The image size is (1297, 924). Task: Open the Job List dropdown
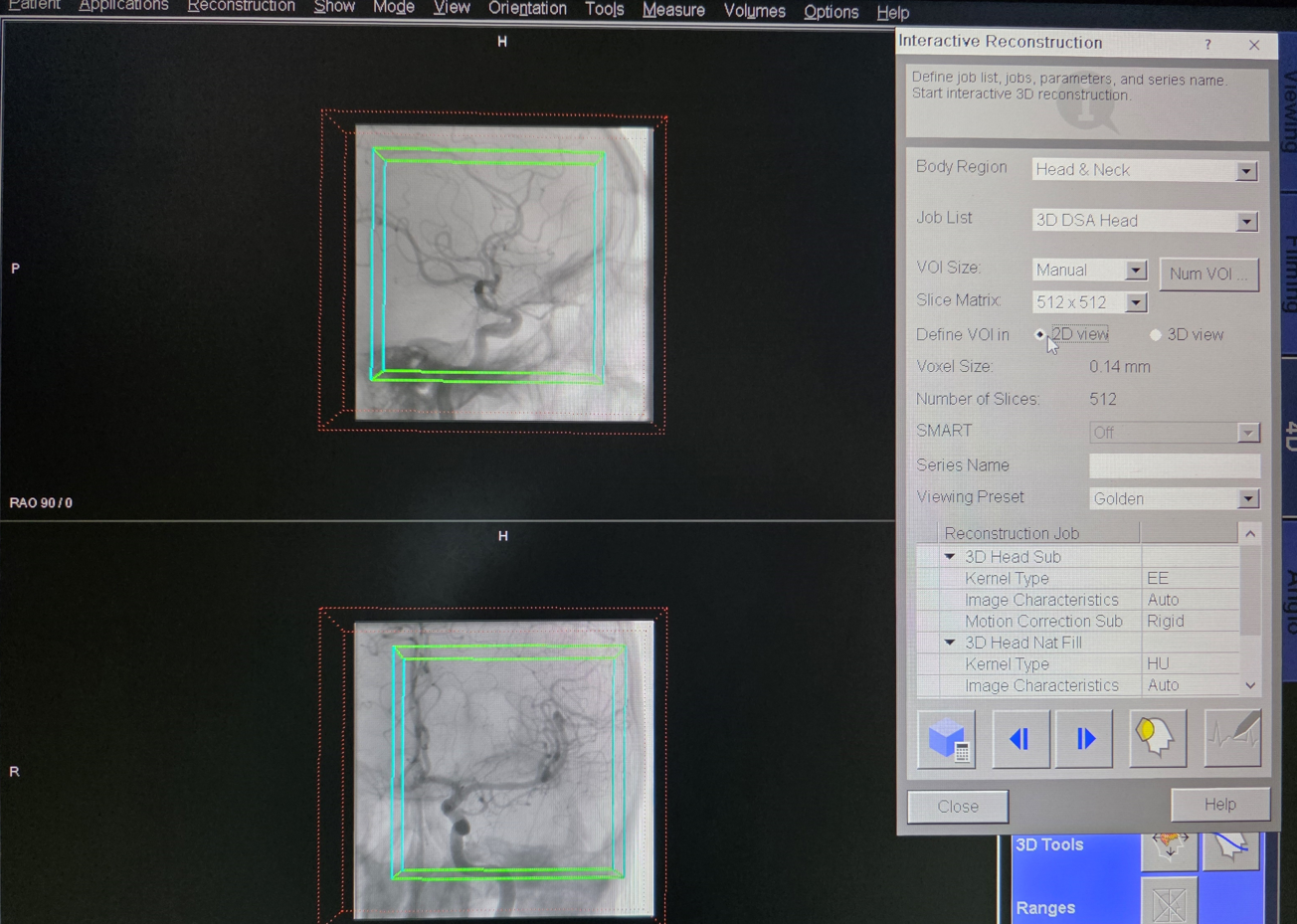coord(1246,222)
